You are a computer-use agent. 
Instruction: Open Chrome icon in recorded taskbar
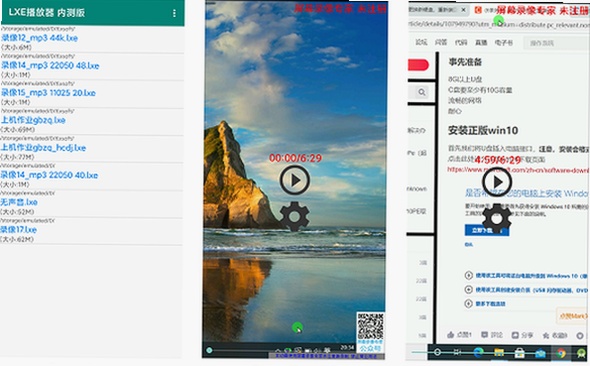pos(561,353)
